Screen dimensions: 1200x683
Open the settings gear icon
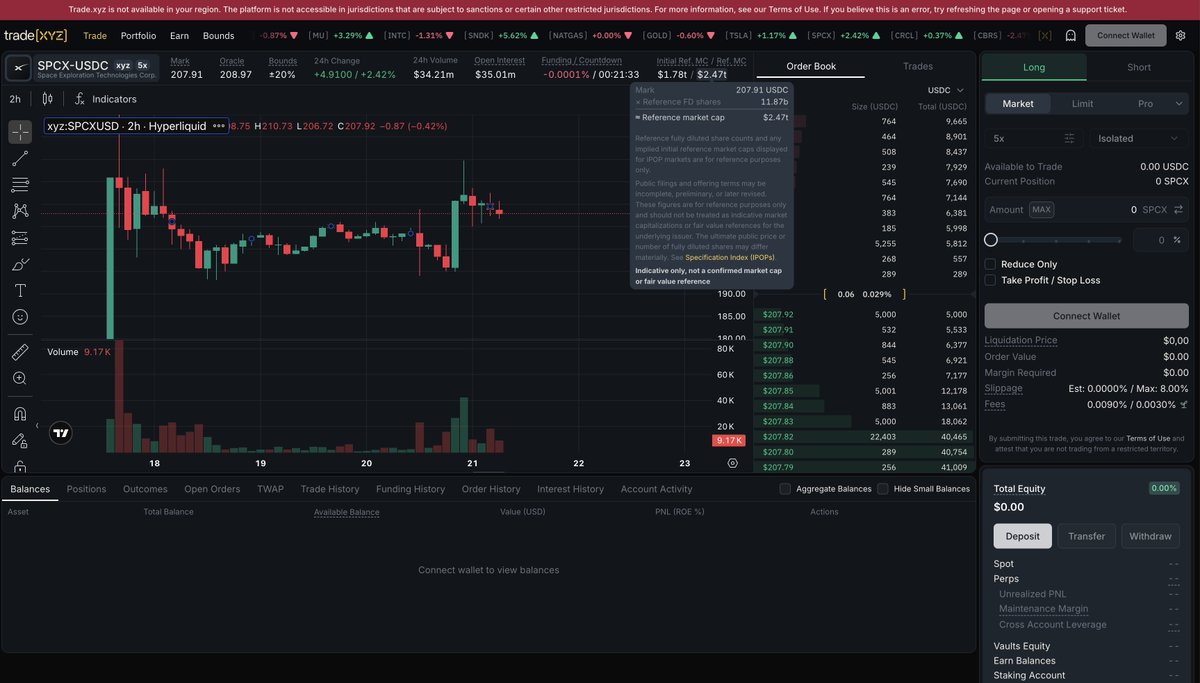pos(1181,35)
